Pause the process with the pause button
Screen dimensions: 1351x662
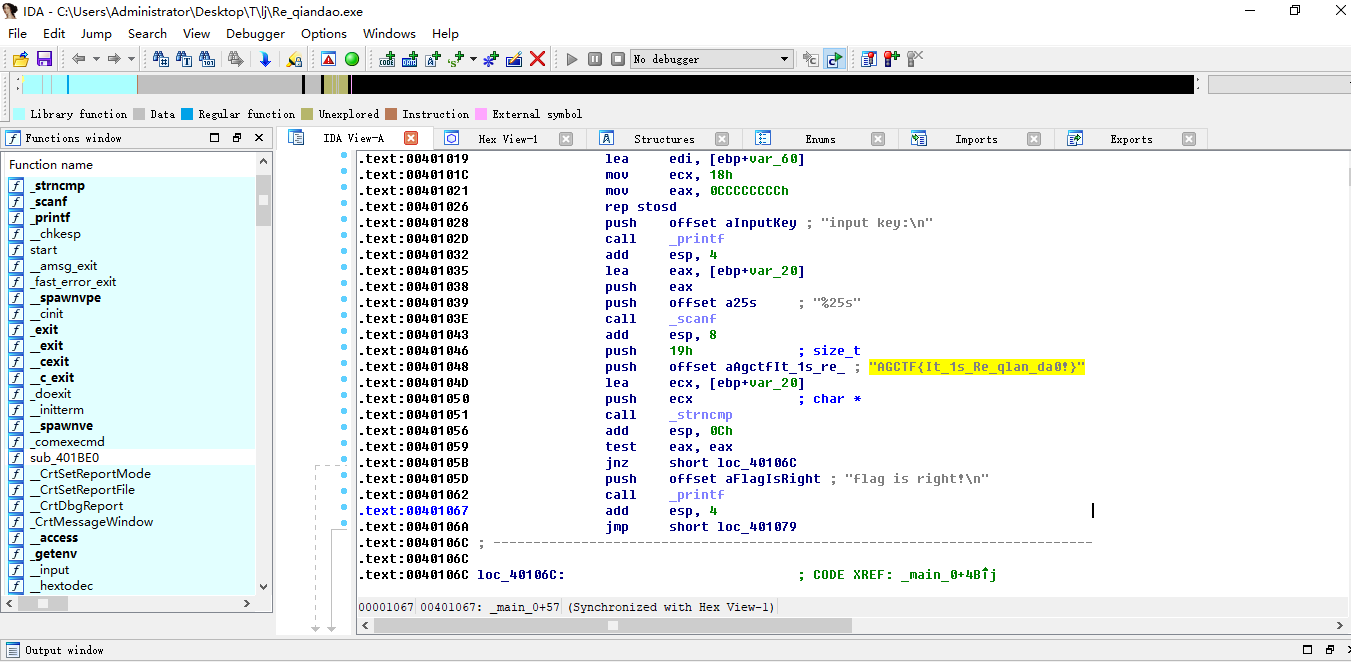tap(595, 59)
